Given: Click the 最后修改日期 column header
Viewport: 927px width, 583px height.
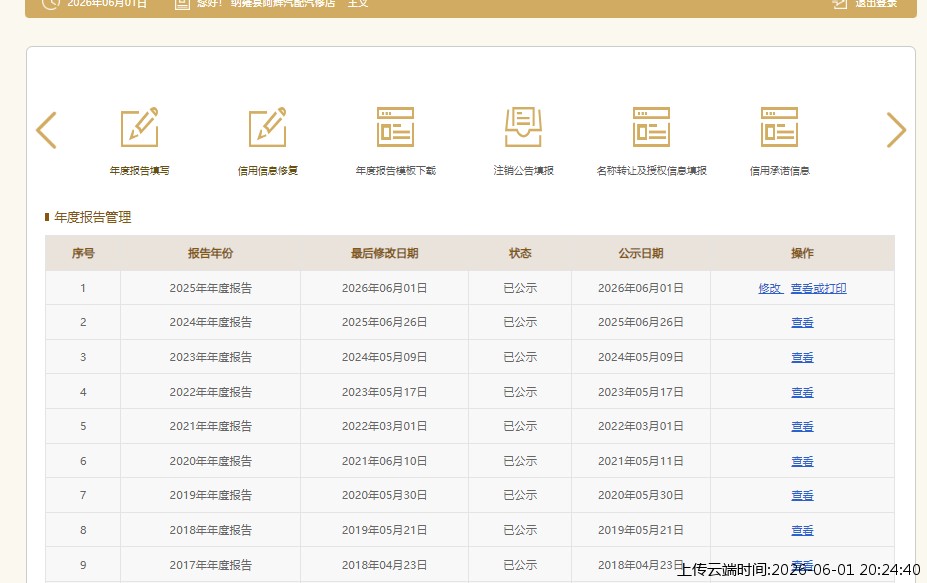Looking at the screenshot, I should 384,253.
